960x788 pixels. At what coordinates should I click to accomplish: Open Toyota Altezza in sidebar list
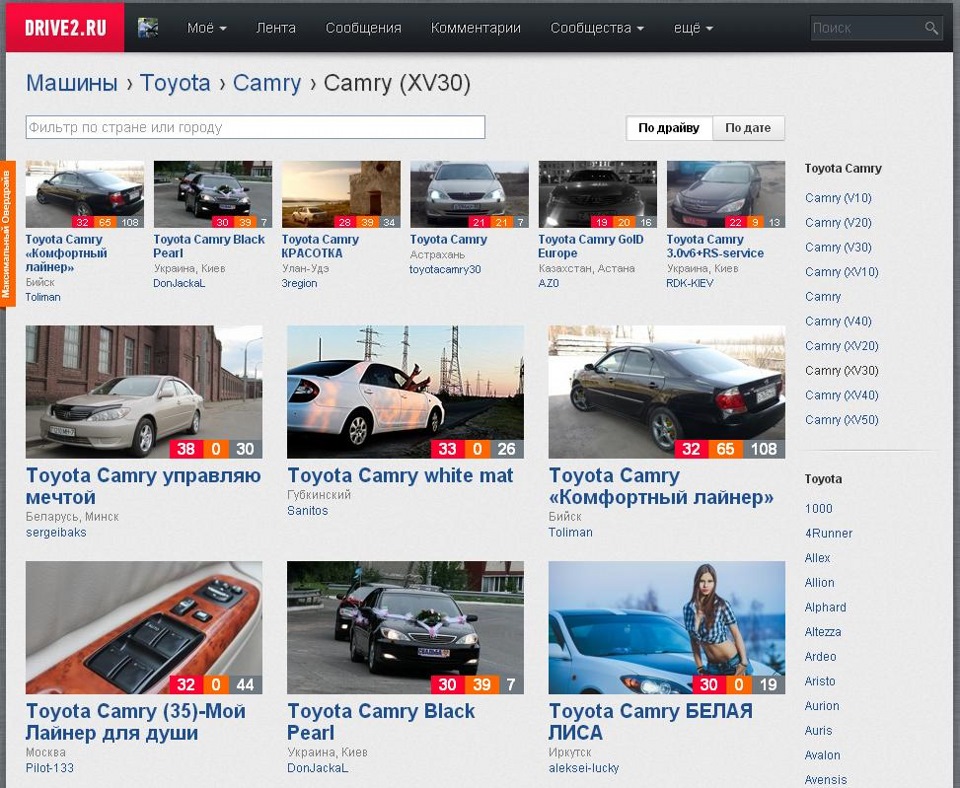click(x=823, y=632)
